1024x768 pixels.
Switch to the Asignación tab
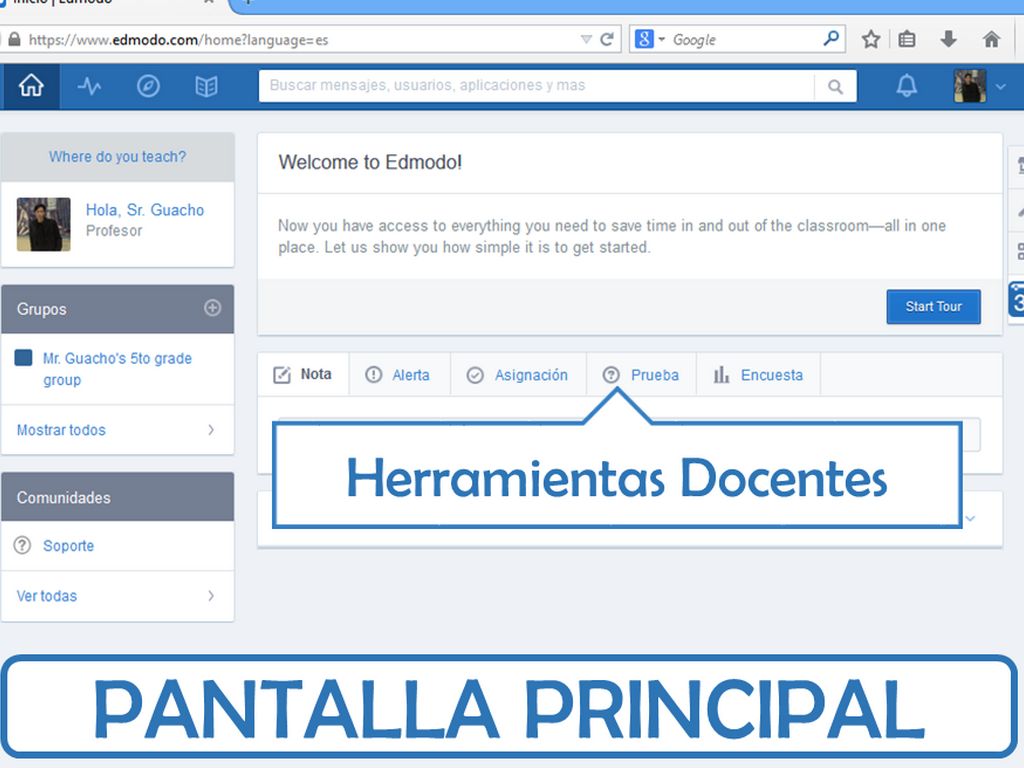518,375
